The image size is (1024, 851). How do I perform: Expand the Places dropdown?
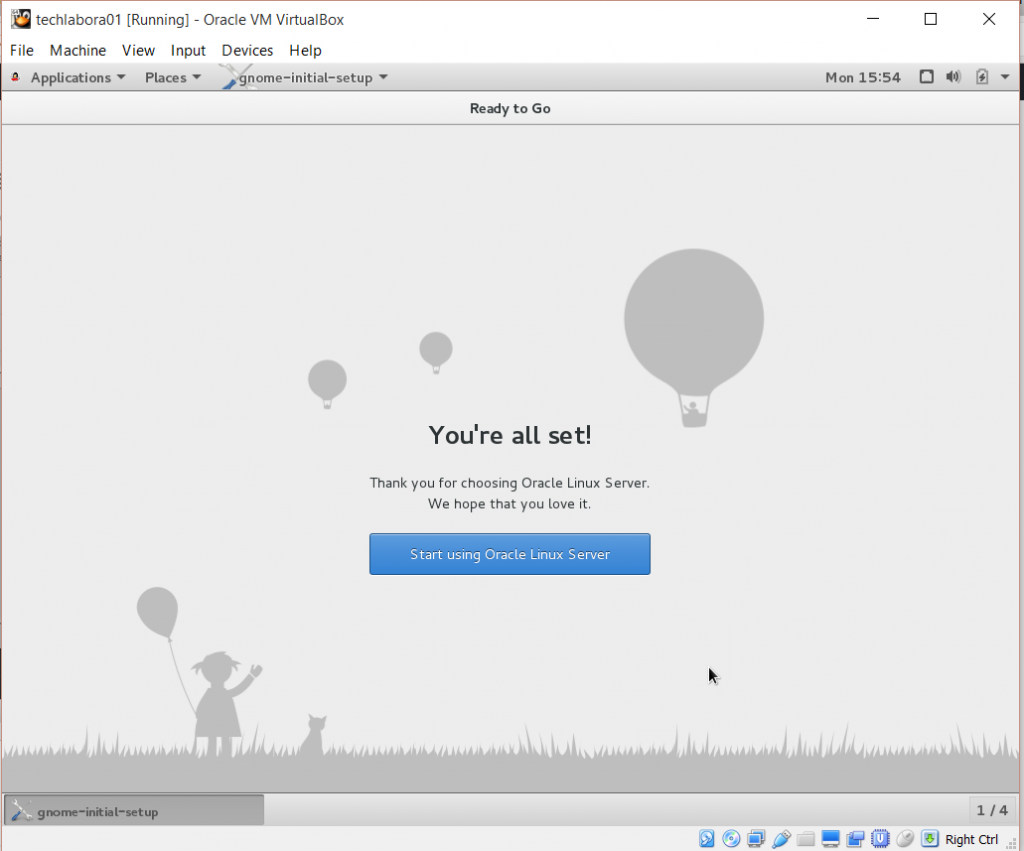pos(172,77)
